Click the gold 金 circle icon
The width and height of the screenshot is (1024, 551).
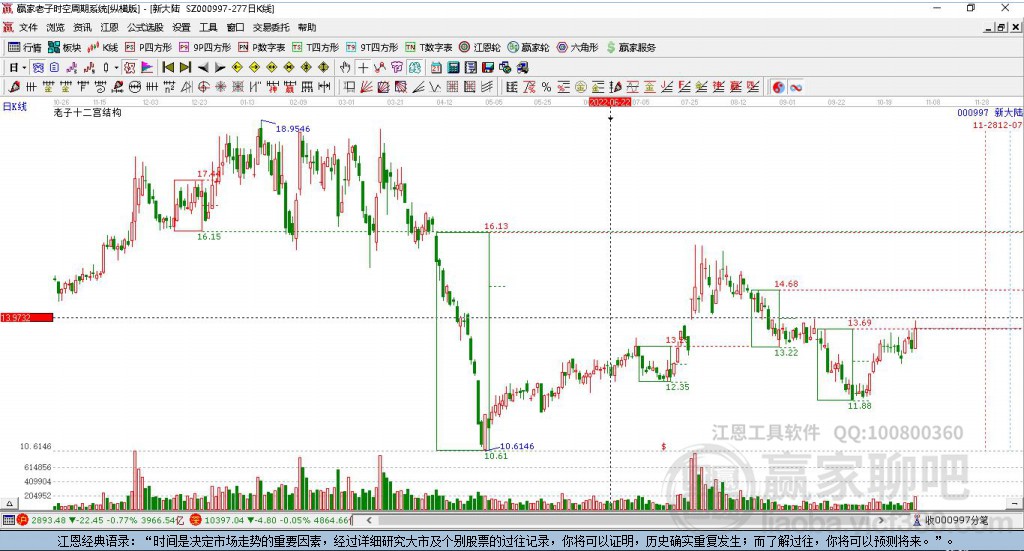(581, 87)
